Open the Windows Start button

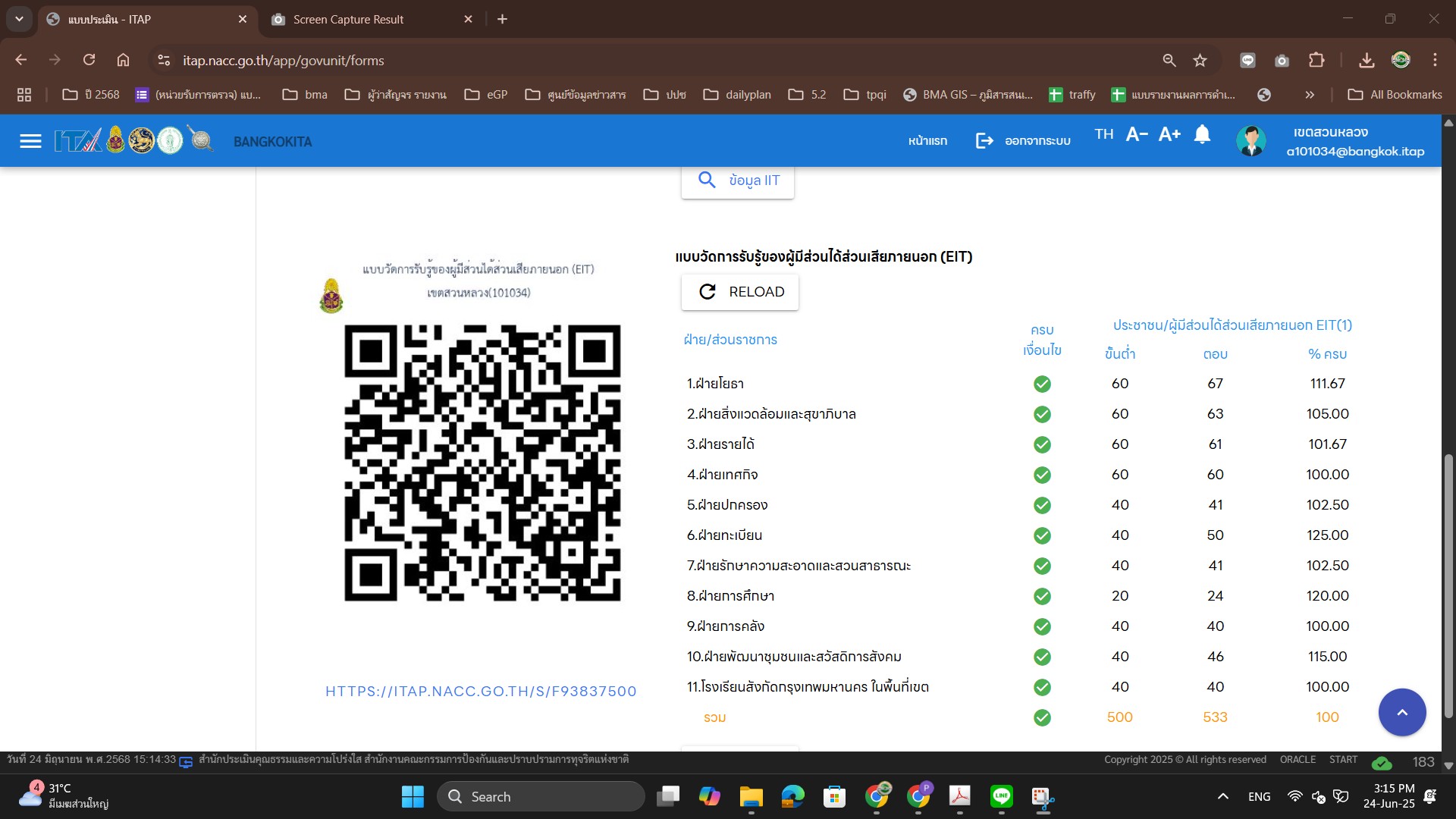click(x=413, y=796)
